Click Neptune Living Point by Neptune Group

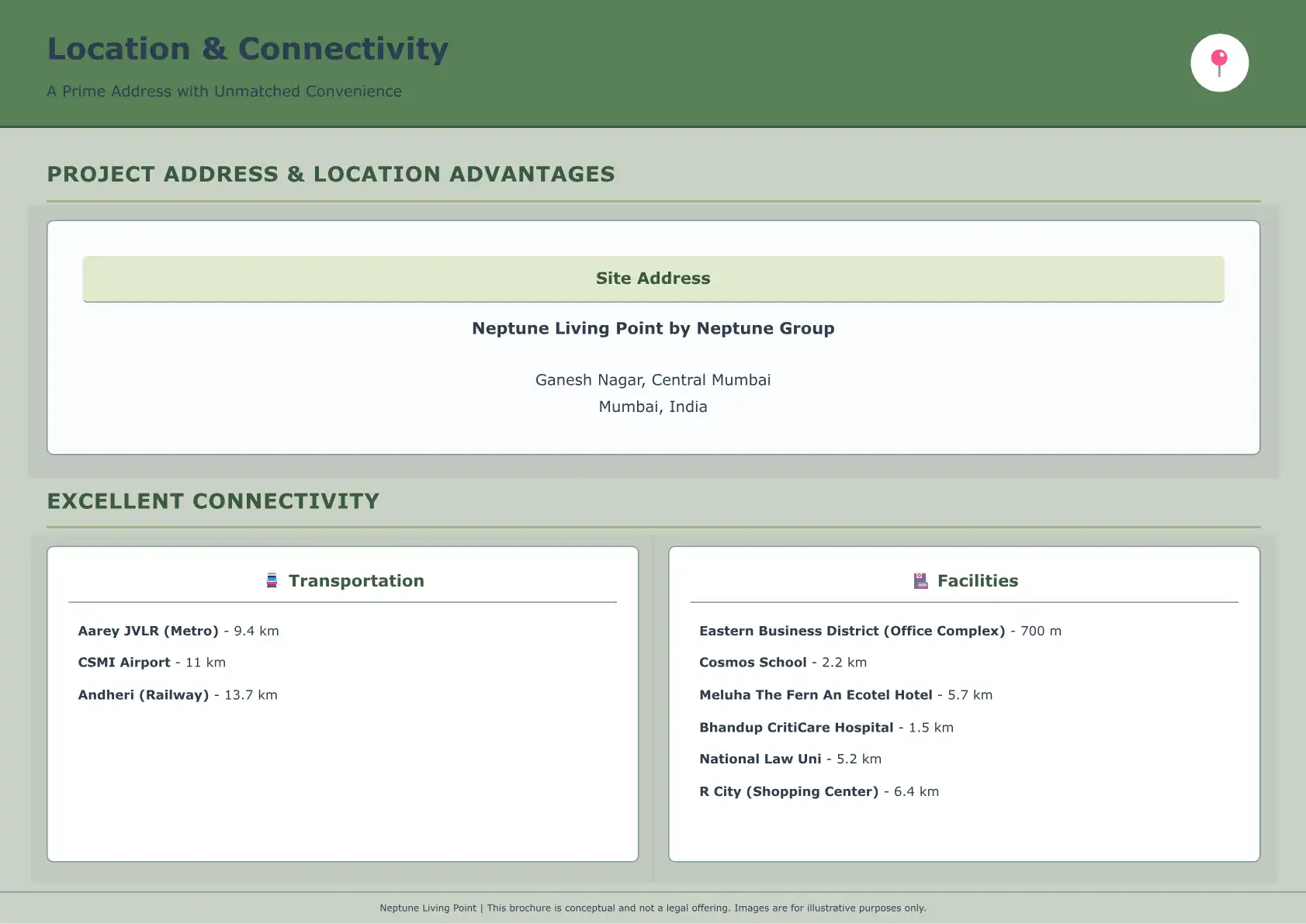click(x=653, y=328)
